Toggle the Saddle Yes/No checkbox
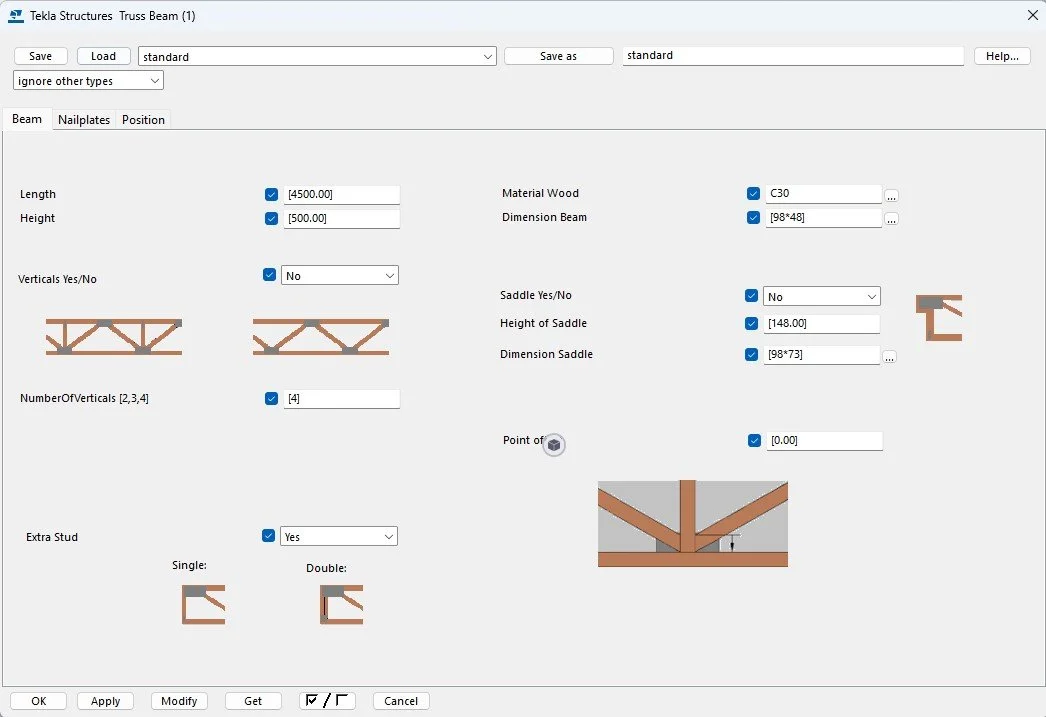The height and width of the screenshot is (717, 1046). pos(752,295)
